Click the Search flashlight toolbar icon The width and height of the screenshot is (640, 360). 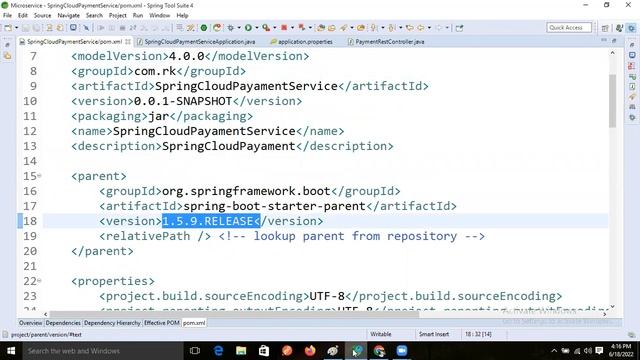coord(344,28)
